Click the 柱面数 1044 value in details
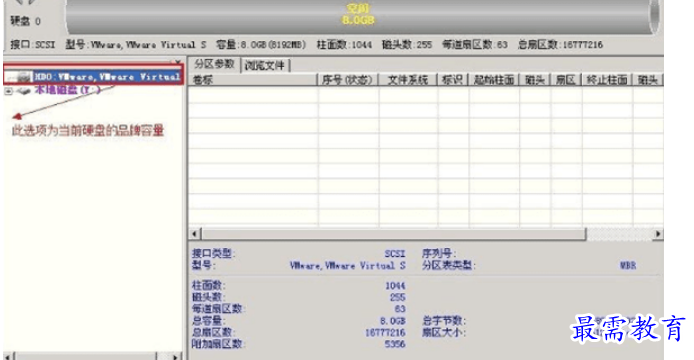Screen dimensions: 694x360 [395, 286]
